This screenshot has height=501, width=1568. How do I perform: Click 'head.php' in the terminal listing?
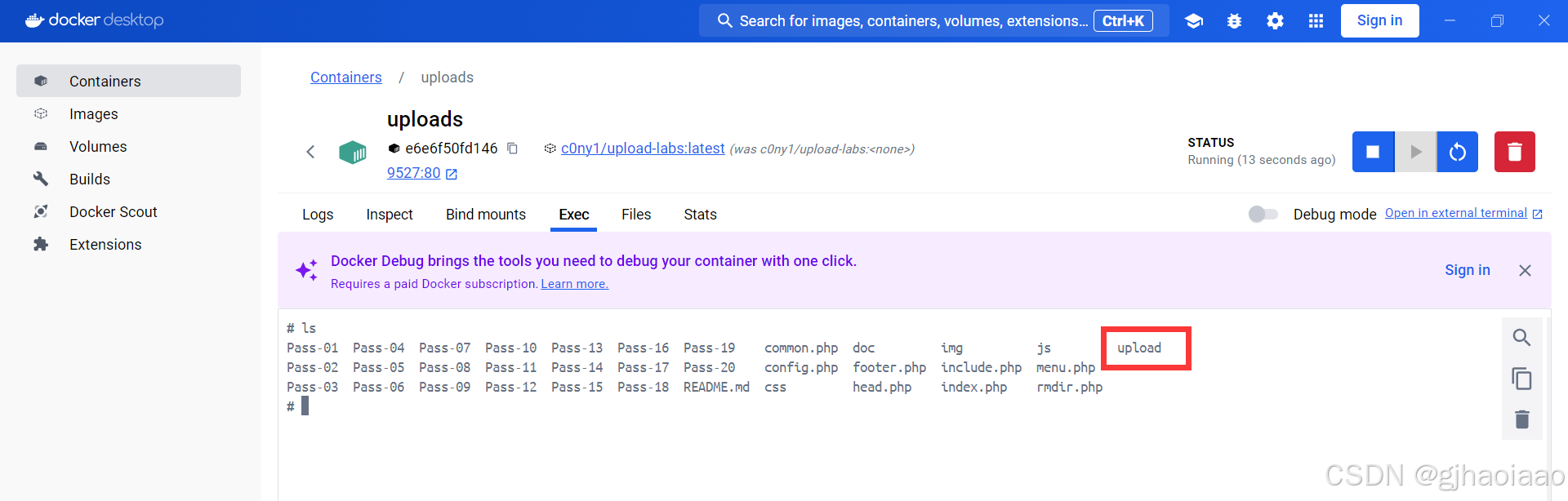pyautogui.click(x=882, y=388)
